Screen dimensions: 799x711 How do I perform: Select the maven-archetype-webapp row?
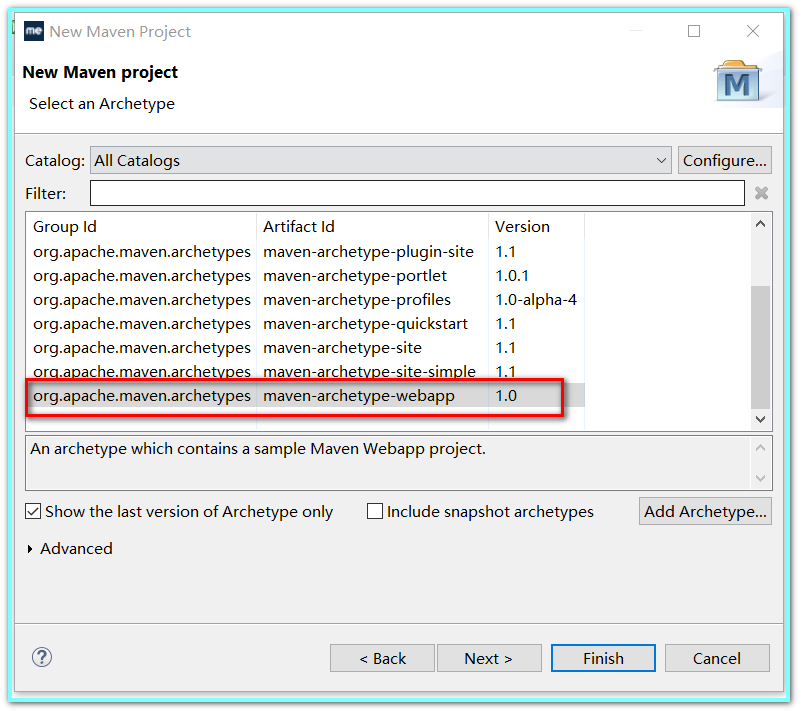click(305, 396)
